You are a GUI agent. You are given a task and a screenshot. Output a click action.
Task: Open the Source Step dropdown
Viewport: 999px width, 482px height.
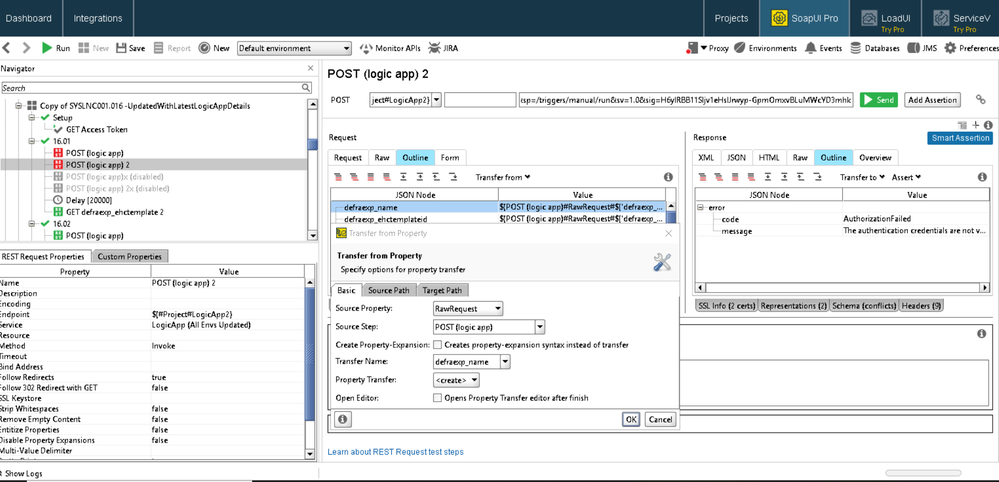tap(489, 327)
